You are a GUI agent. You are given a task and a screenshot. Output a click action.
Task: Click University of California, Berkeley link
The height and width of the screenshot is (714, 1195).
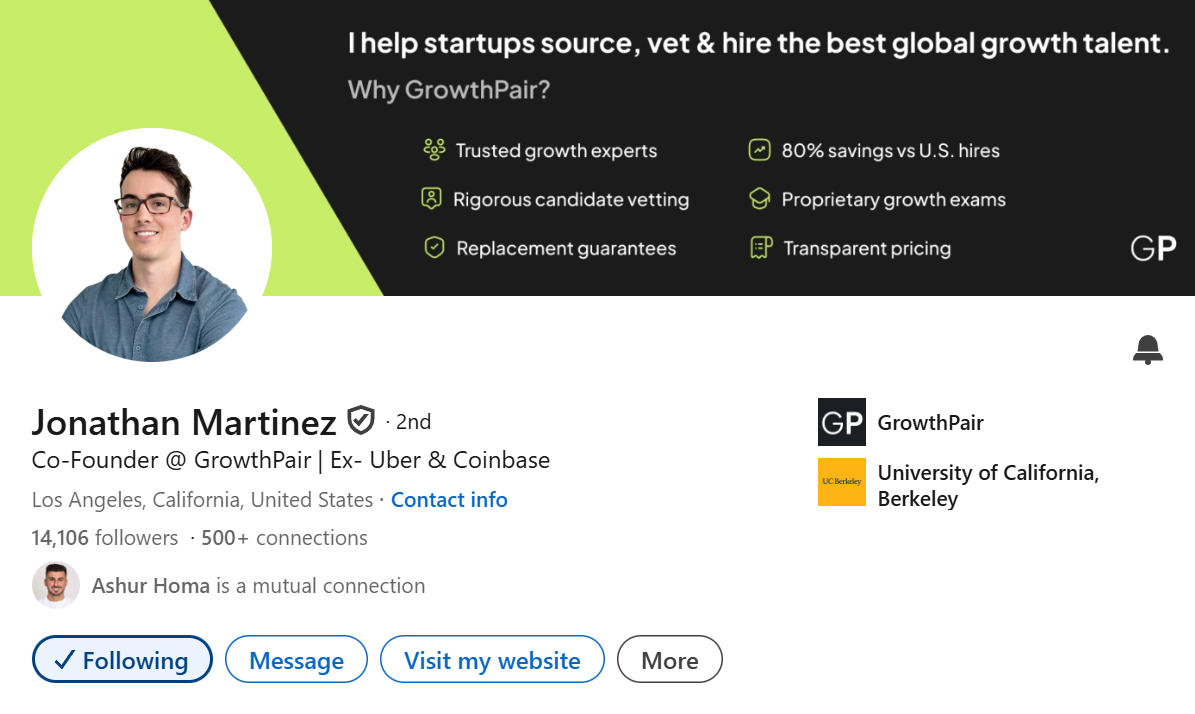coord(988,485)
